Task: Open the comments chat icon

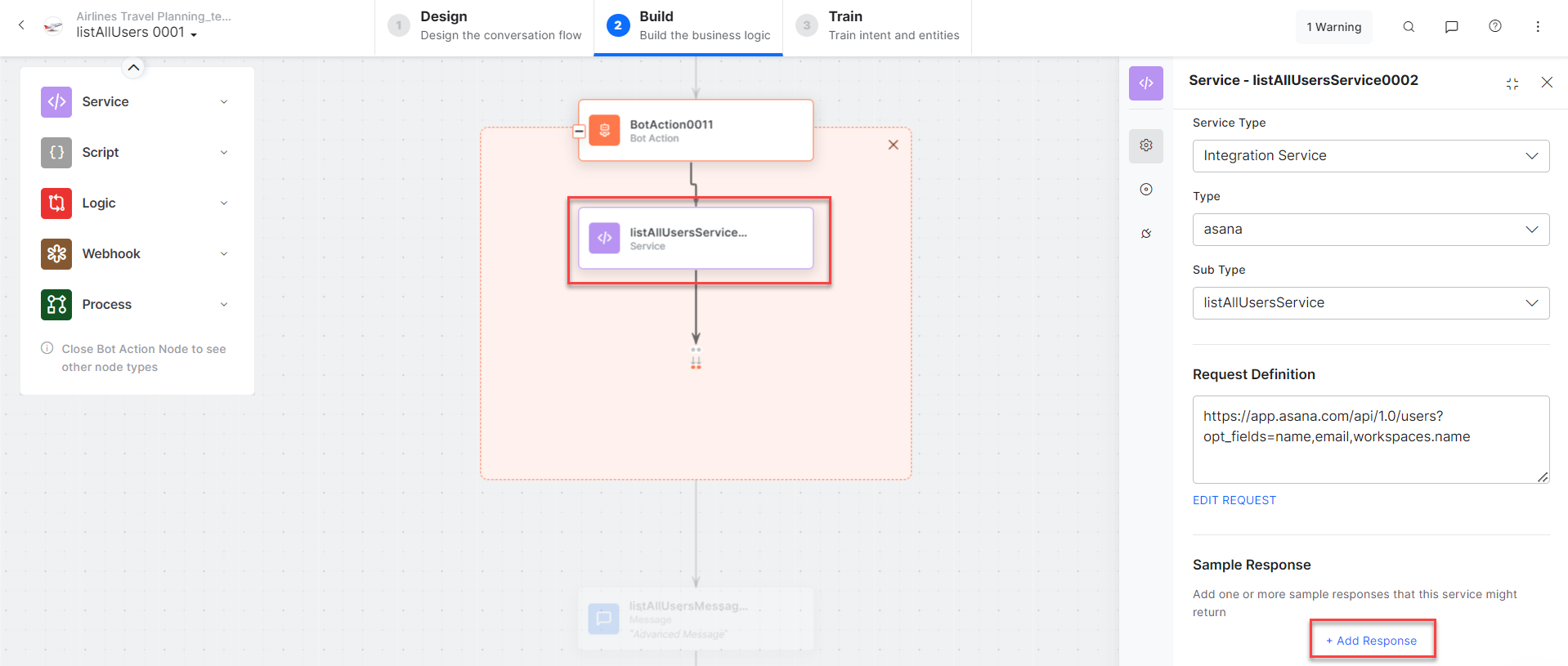Action: pyautogui.click(x=1451, y=27)
